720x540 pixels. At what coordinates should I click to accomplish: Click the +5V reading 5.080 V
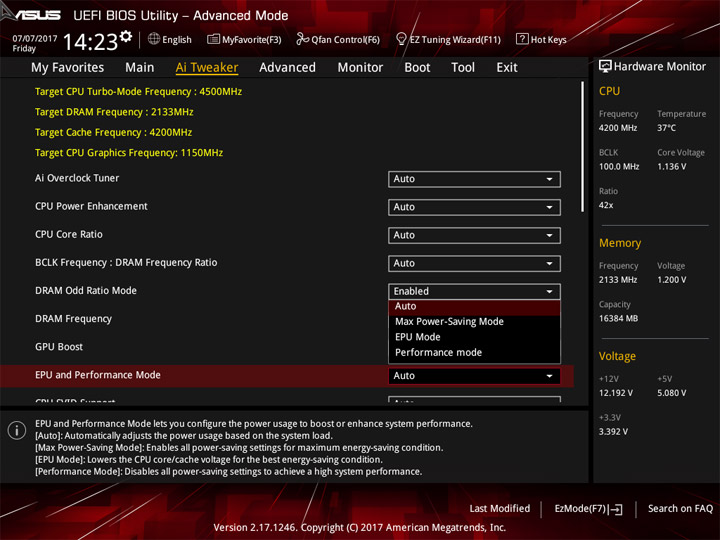672,394
